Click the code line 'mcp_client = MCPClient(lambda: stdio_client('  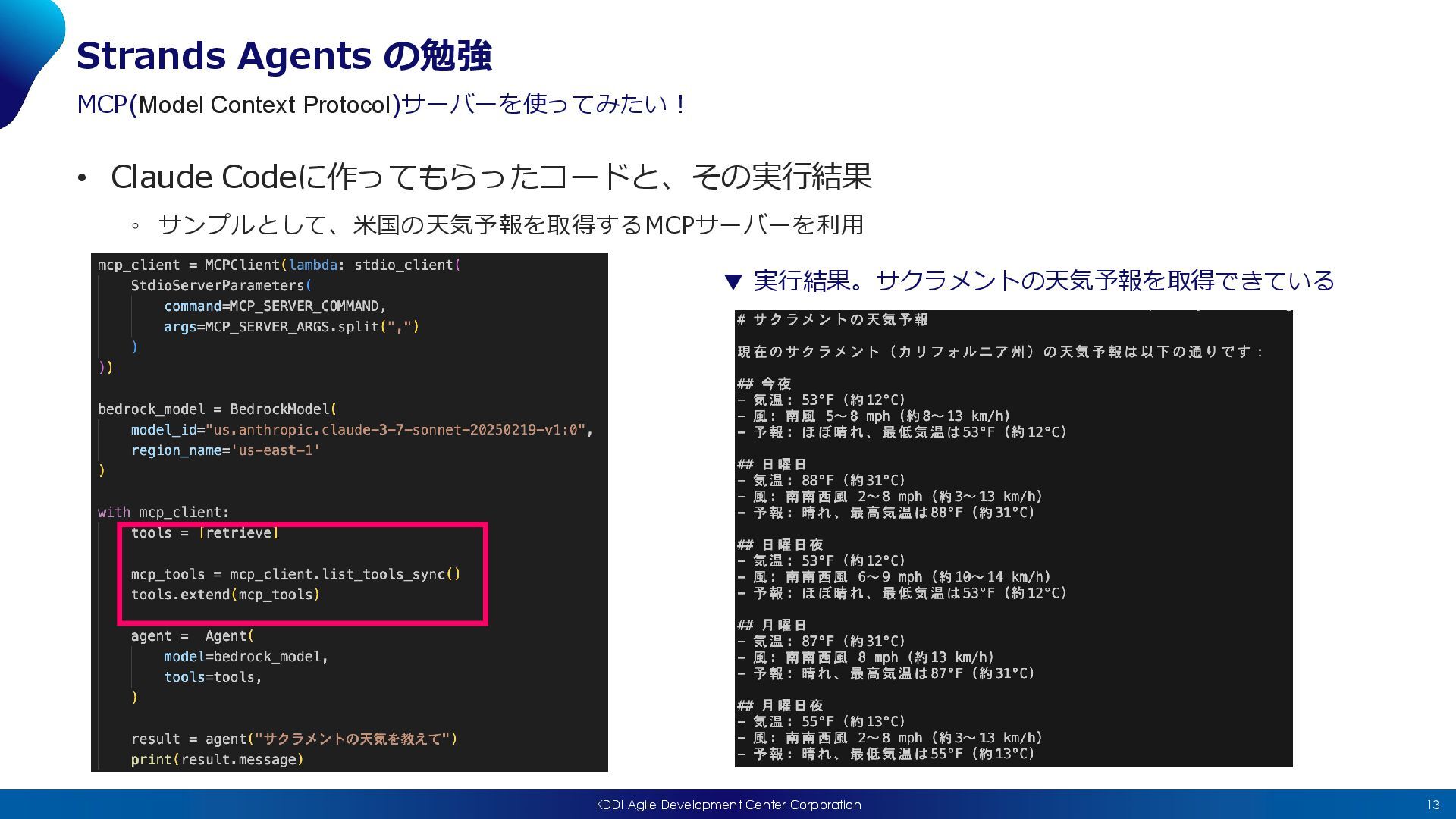[x=280, y=265]
